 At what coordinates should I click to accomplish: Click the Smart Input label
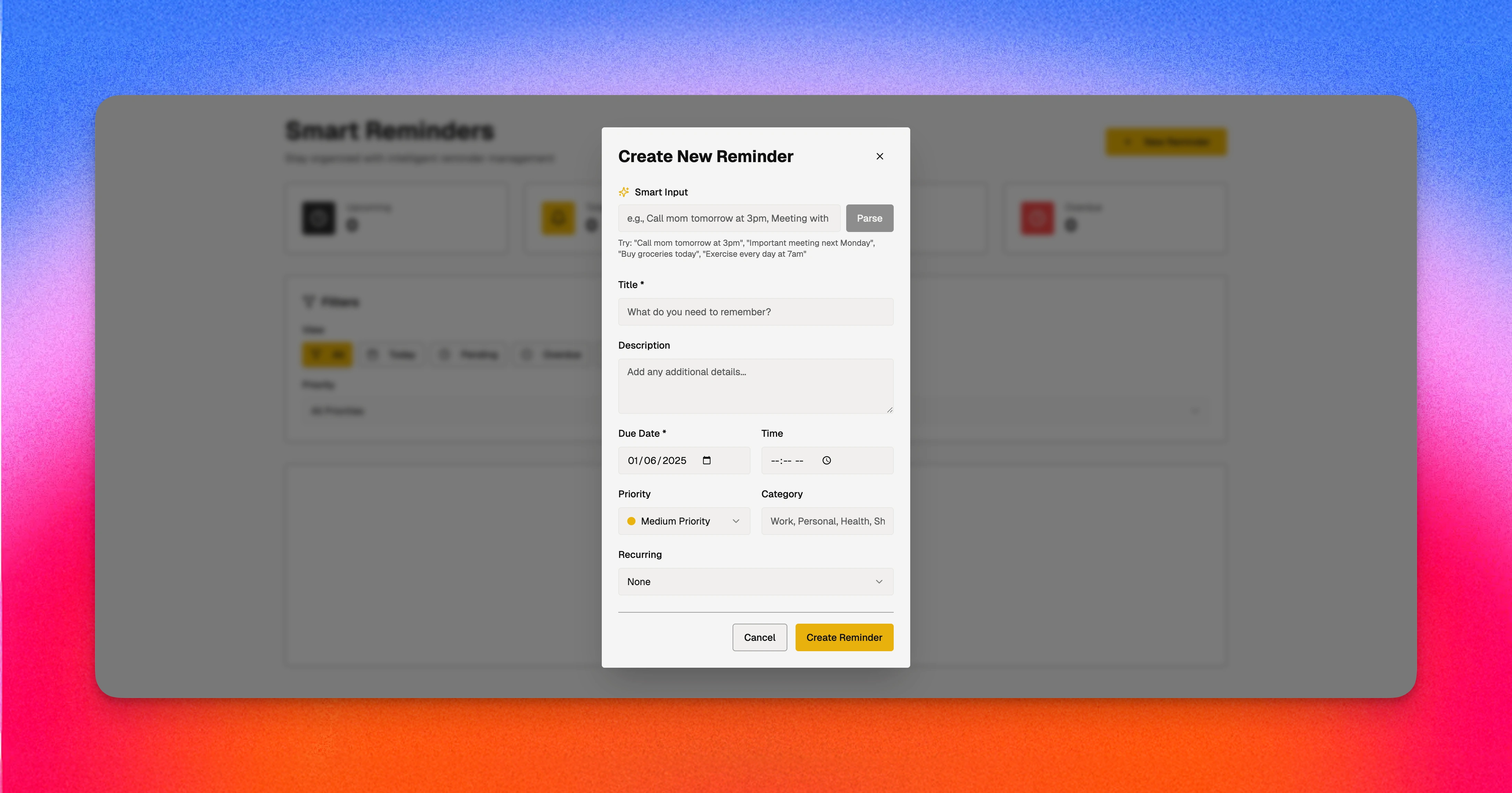[x=661, y=192]
